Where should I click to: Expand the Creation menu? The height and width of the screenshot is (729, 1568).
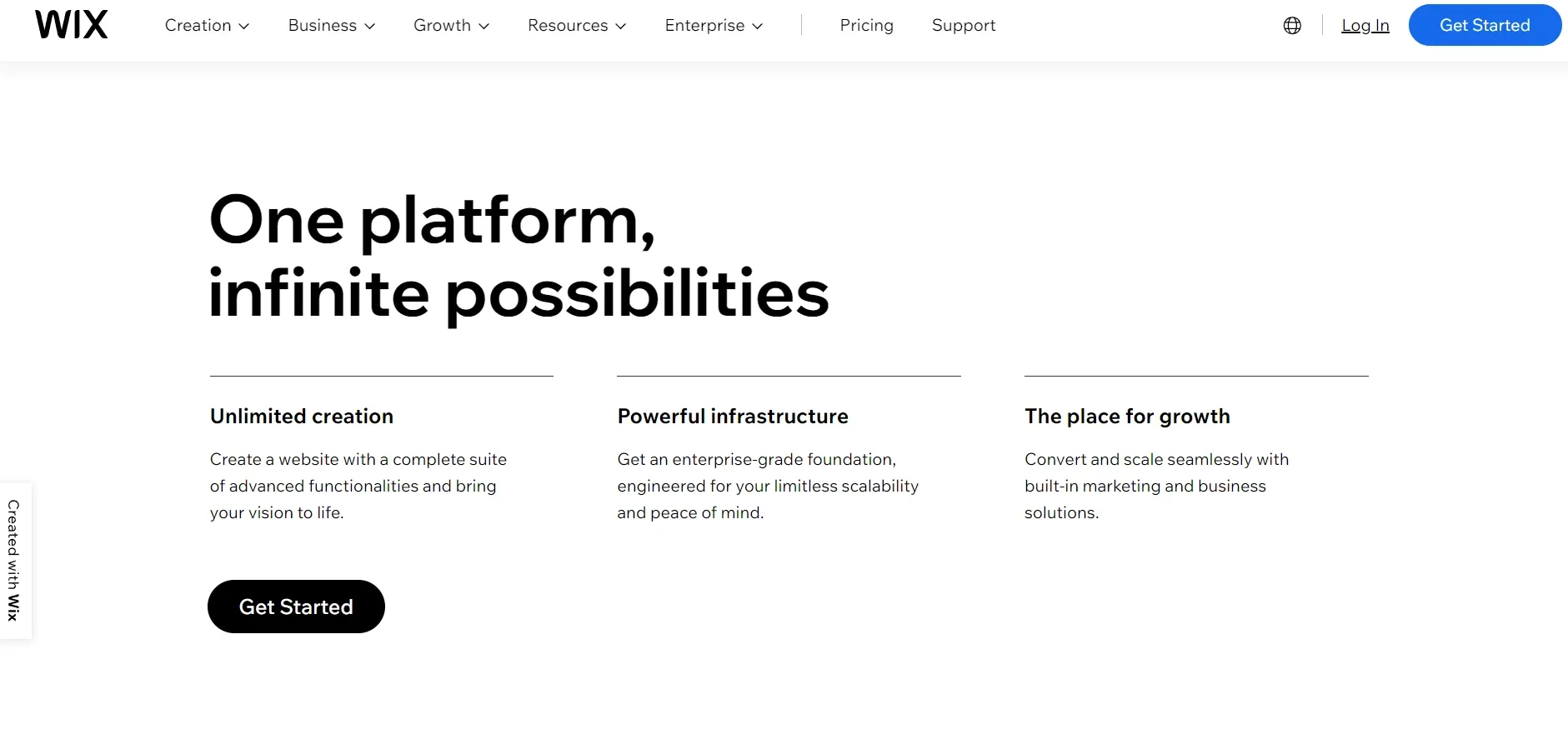pyautogui.click(x=207, y=26)
